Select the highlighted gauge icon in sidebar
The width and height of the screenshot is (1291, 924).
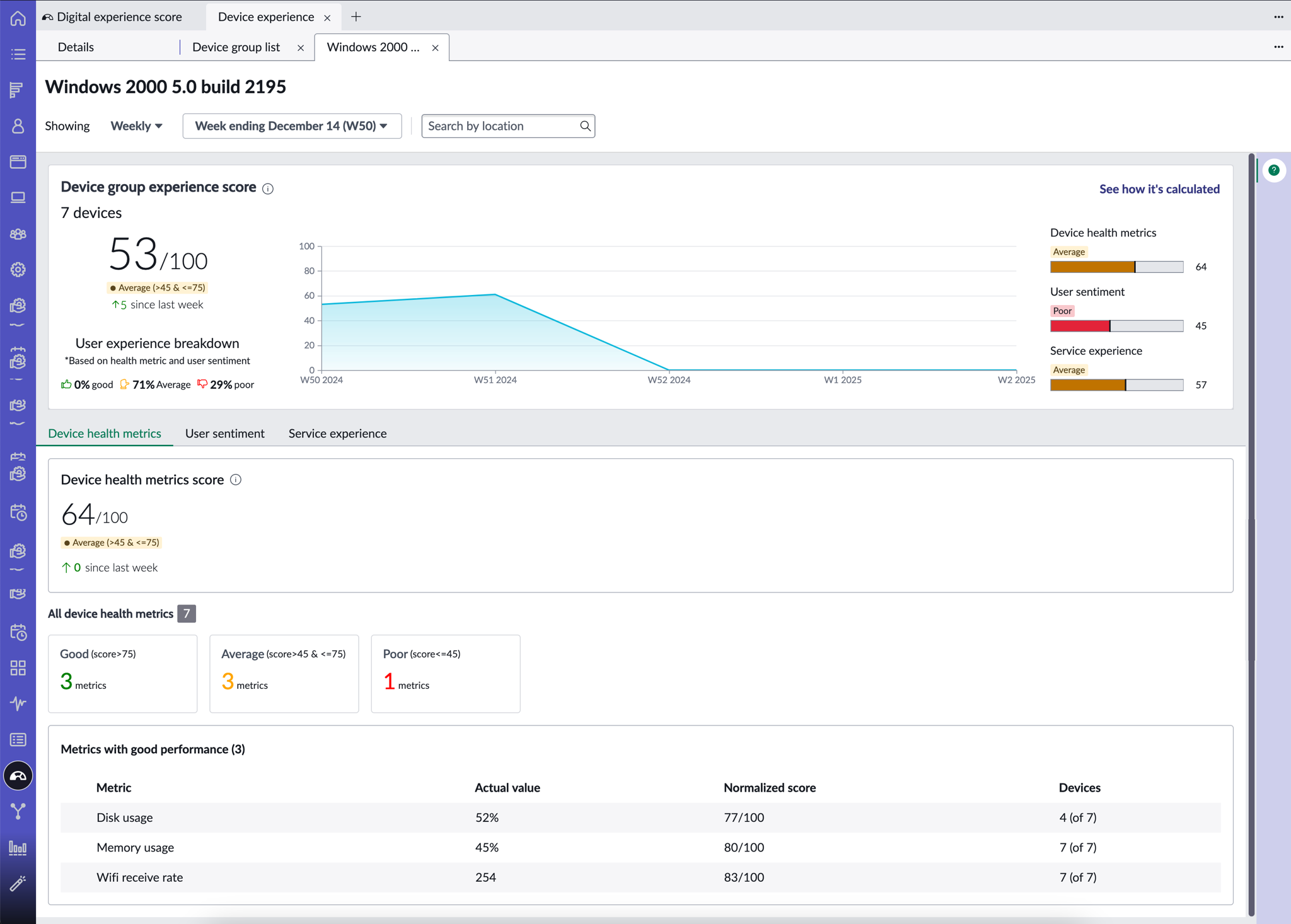(x=18, y=776)
